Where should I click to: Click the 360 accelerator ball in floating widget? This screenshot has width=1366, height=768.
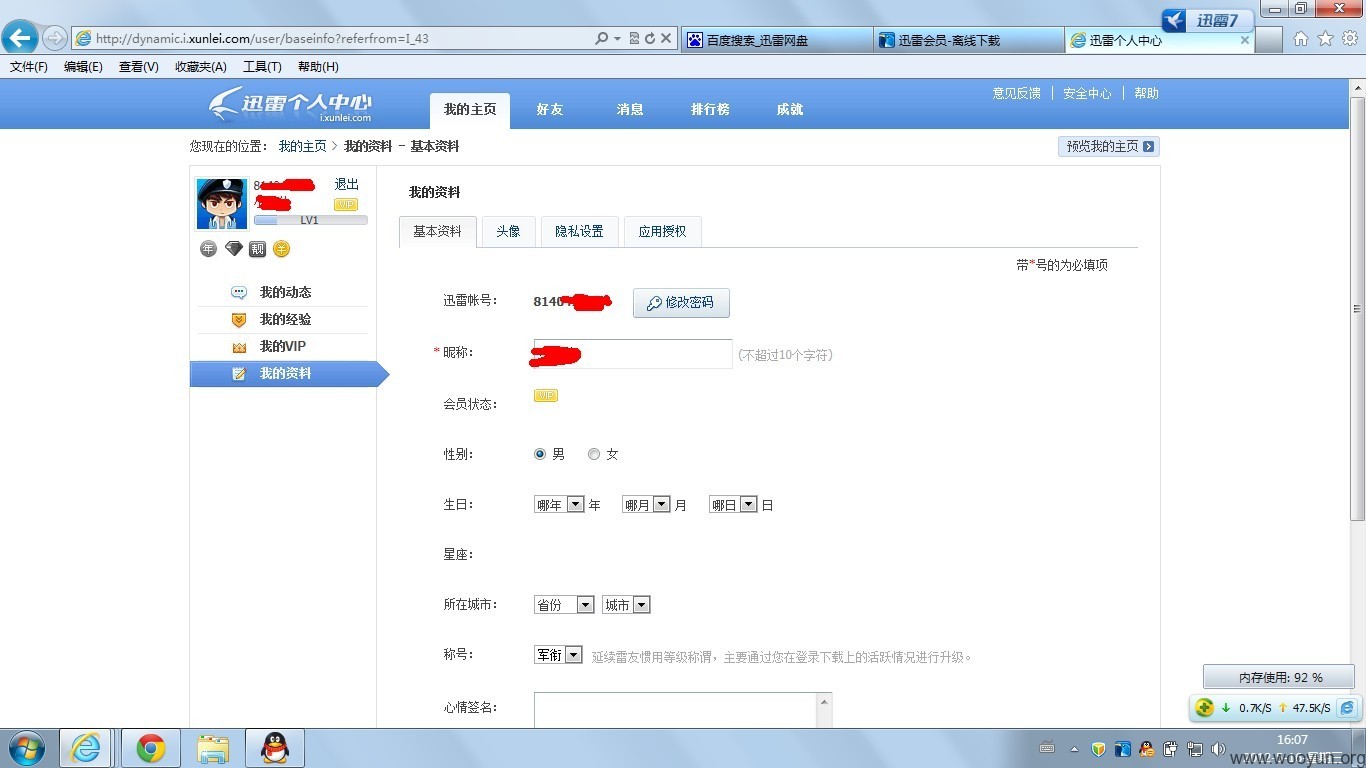[1205, 707]
